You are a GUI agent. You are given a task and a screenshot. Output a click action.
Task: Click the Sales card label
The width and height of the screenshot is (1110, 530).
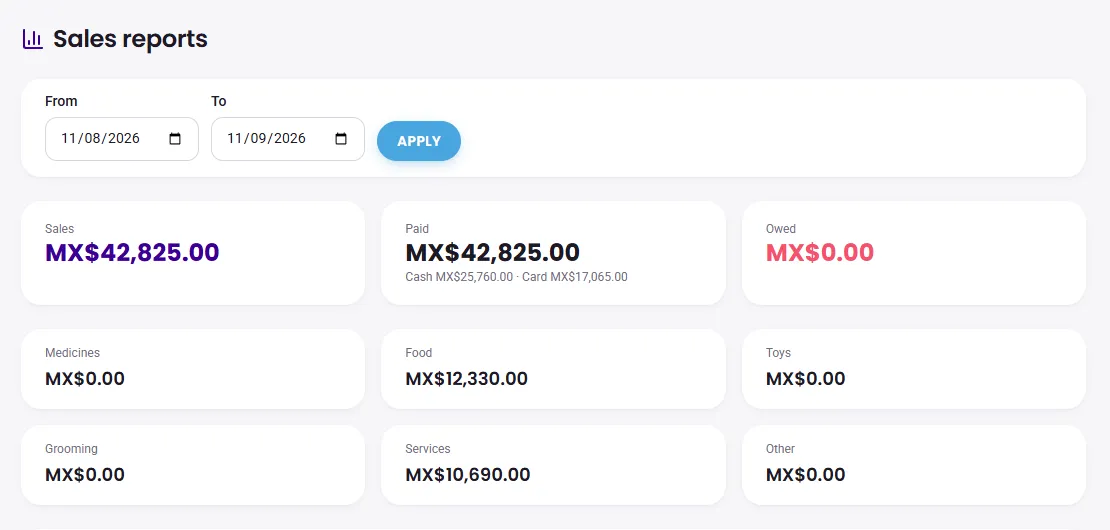click(x=59, y=229)
